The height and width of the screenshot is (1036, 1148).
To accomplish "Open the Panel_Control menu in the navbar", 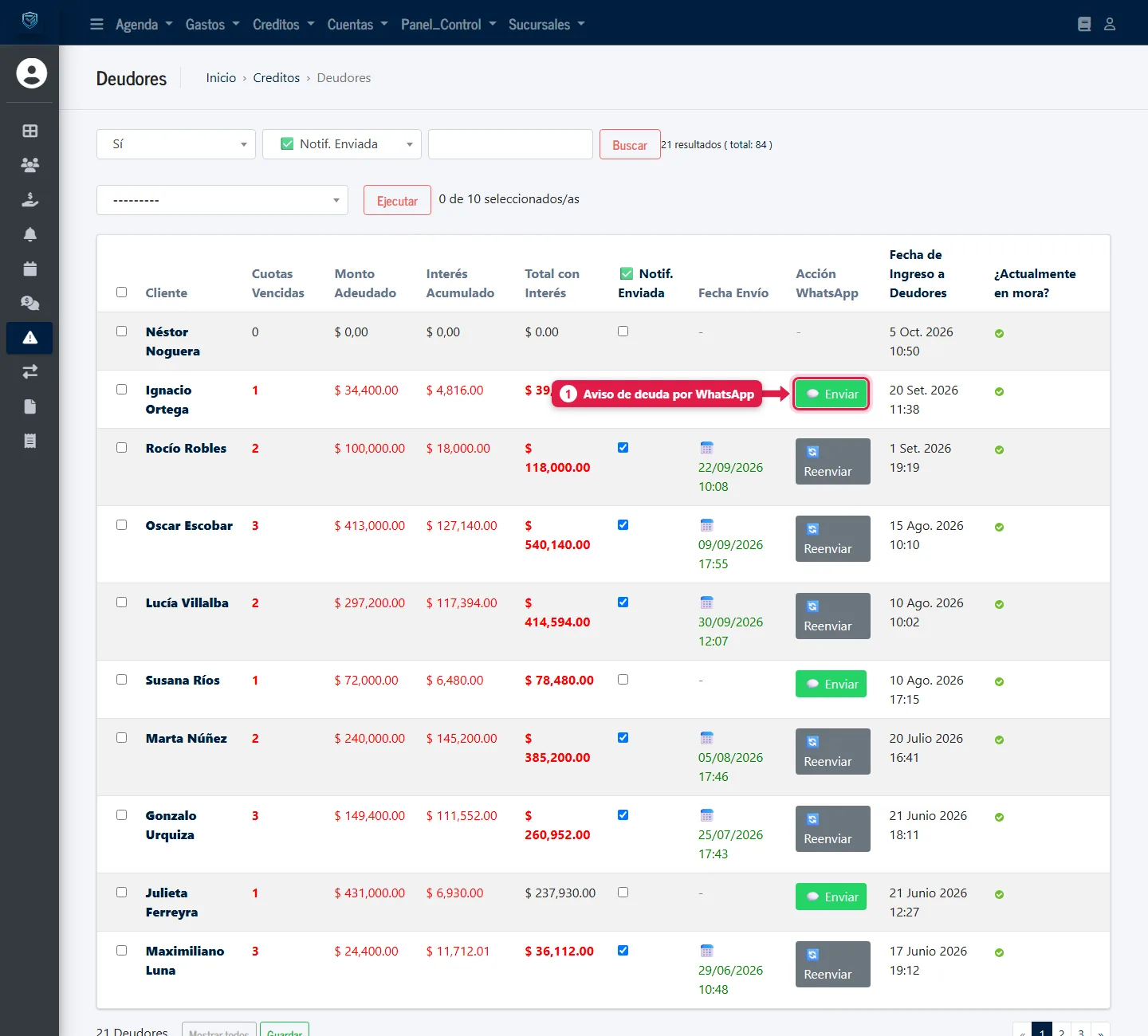I will tap(448, 25).
